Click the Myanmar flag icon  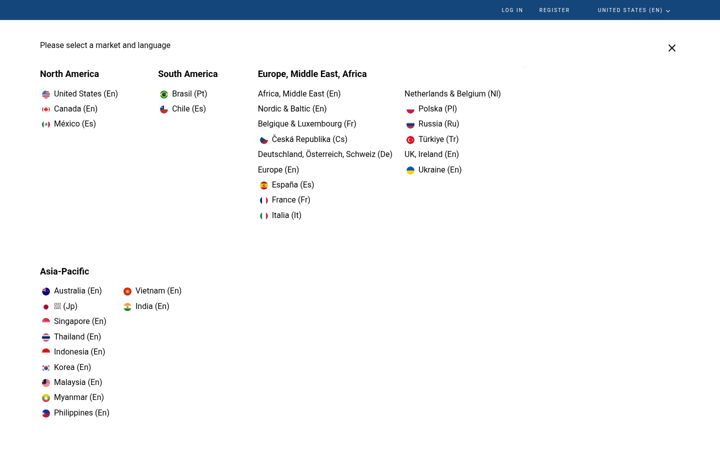46,398
